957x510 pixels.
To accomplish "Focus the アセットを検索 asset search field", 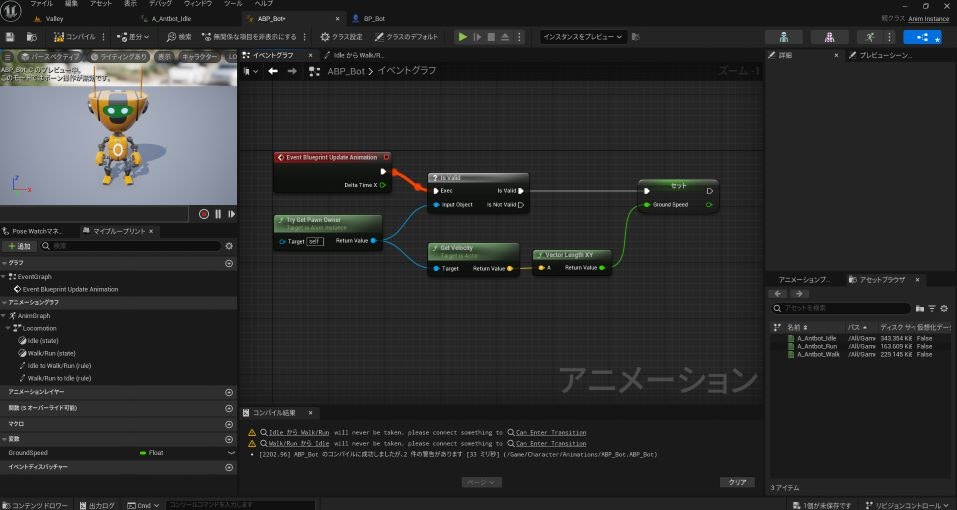I will [841, 309].
